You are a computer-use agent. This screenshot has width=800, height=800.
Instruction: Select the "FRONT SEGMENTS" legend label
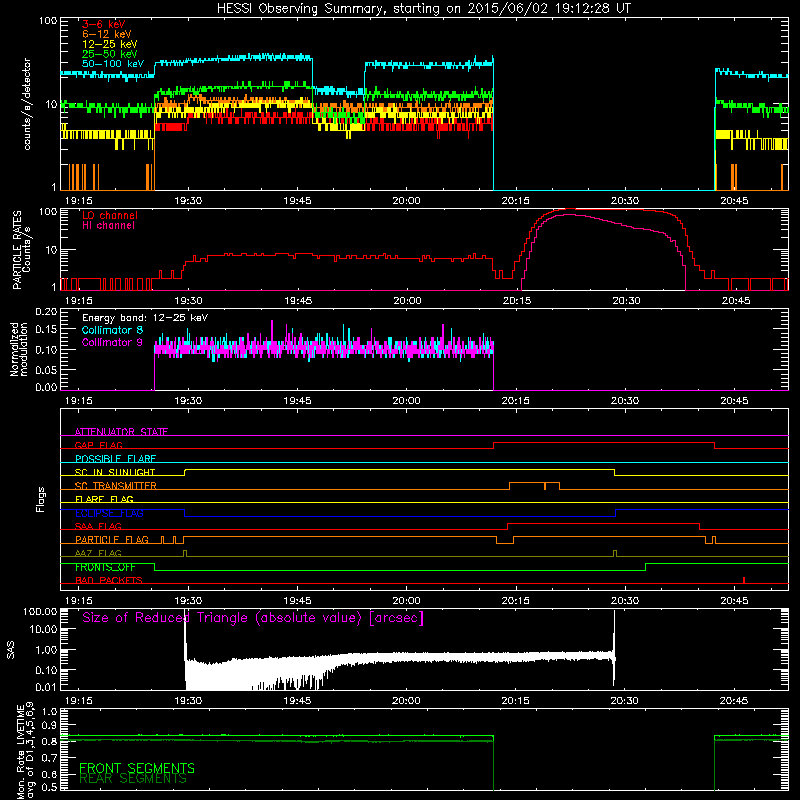coord(137,768)
